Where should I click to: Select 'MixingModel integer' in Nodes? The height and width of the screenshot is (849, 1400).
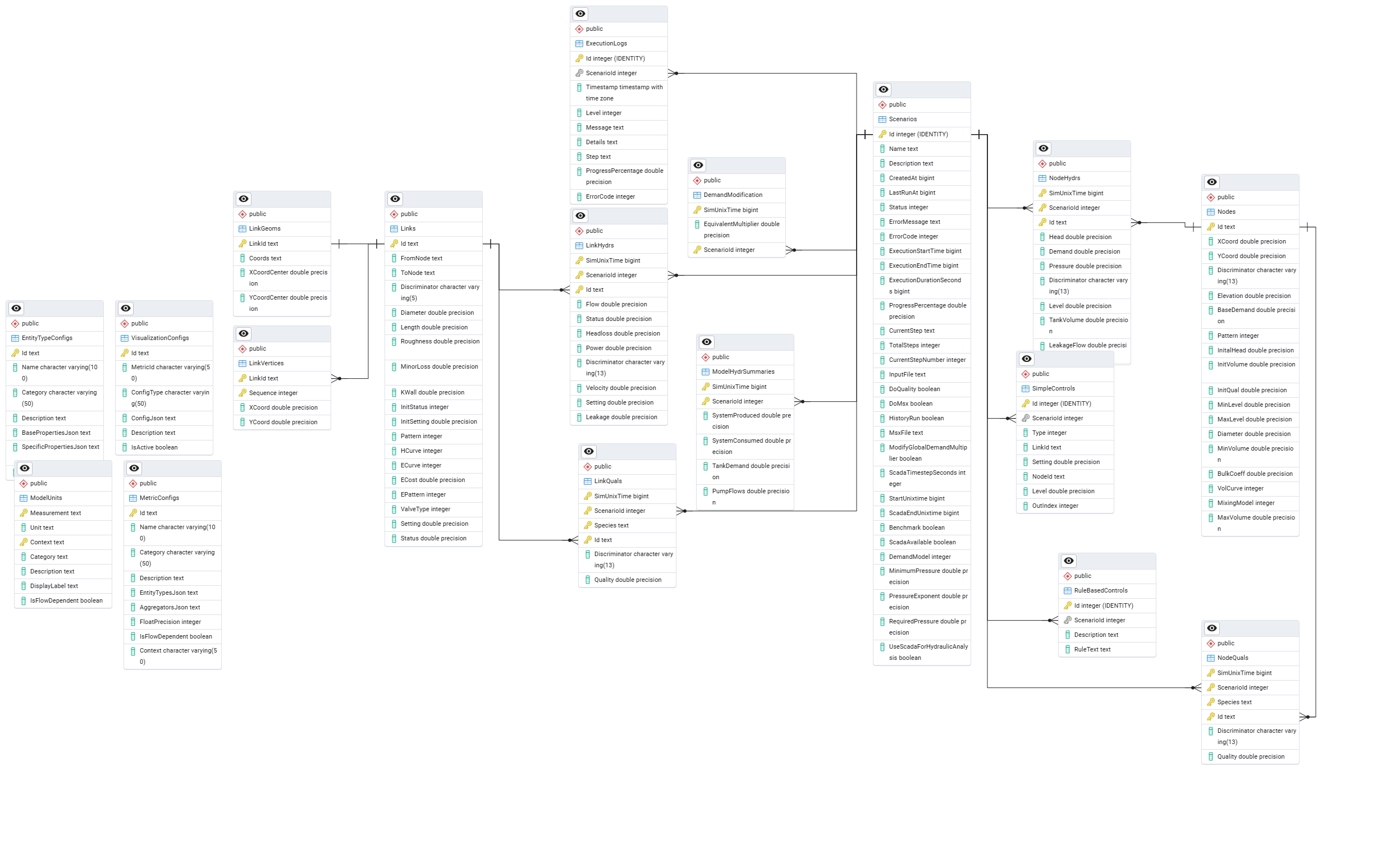[x=1250, y=503]
